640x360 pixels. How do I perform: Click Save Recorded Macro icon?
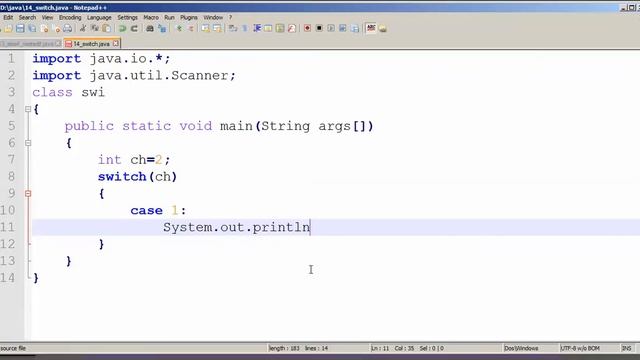[355, 28]
